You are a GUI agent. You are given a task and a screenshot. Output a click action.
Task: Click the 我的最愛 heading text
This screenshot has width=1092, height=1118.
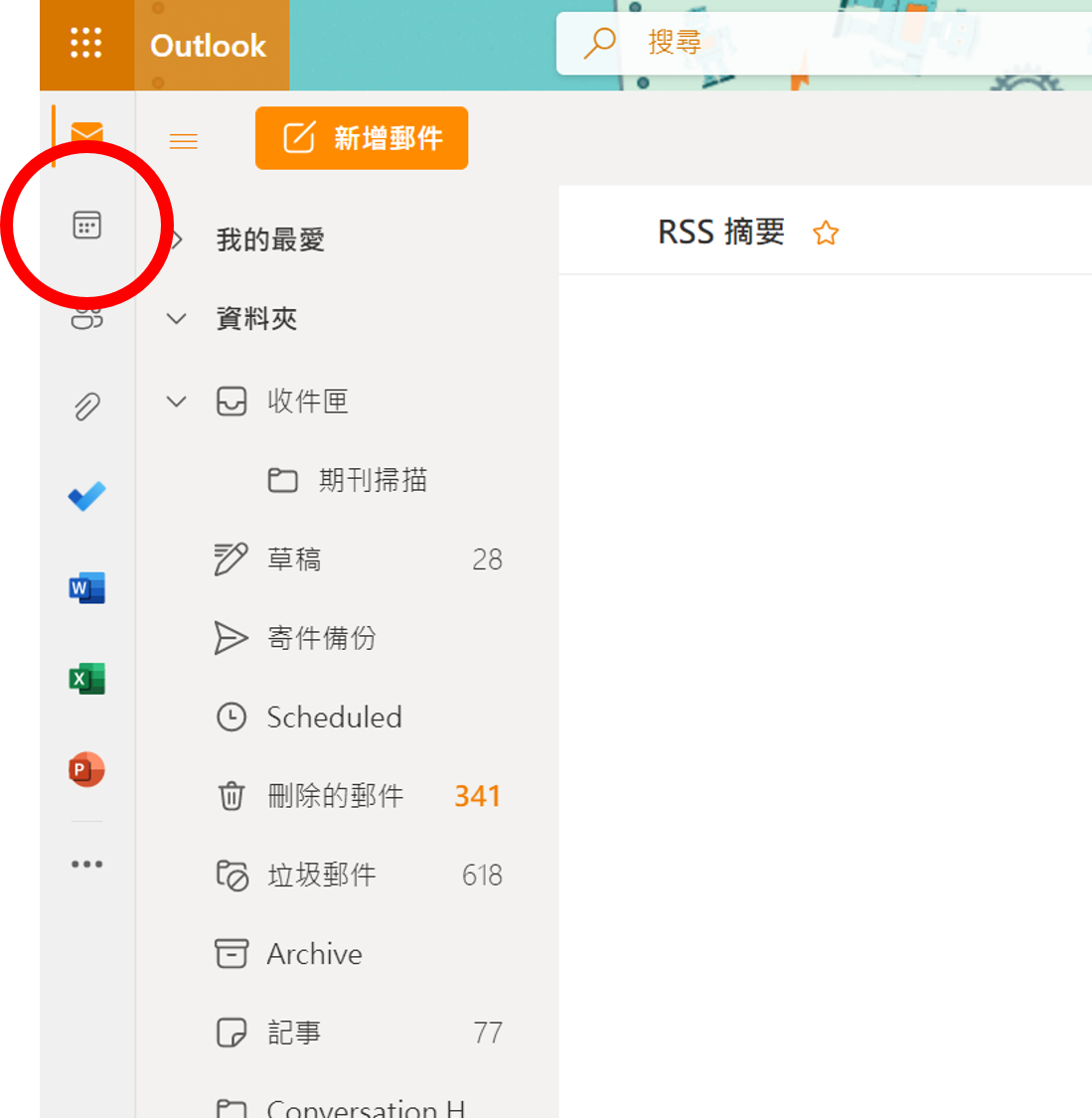coord(271,240)
